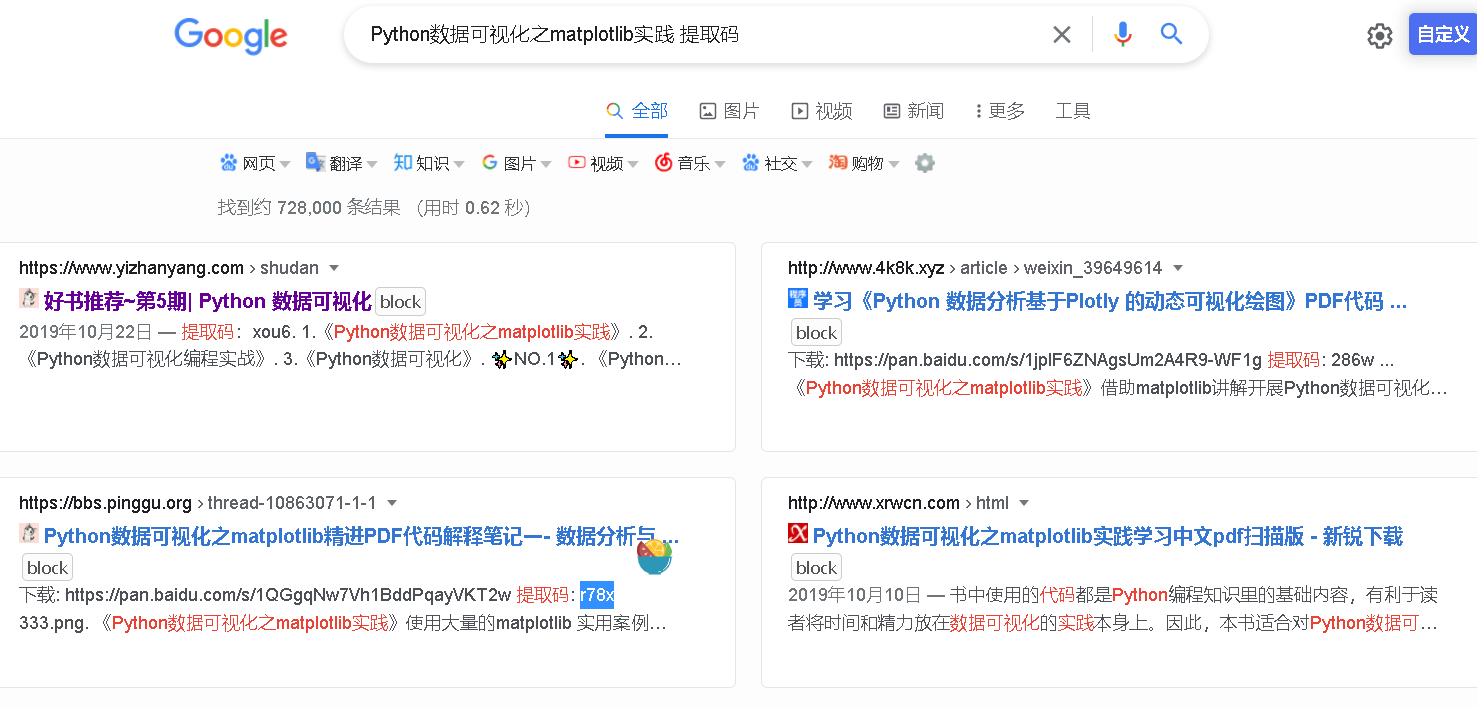Open the 工具 search tools

coord(1073,111)
